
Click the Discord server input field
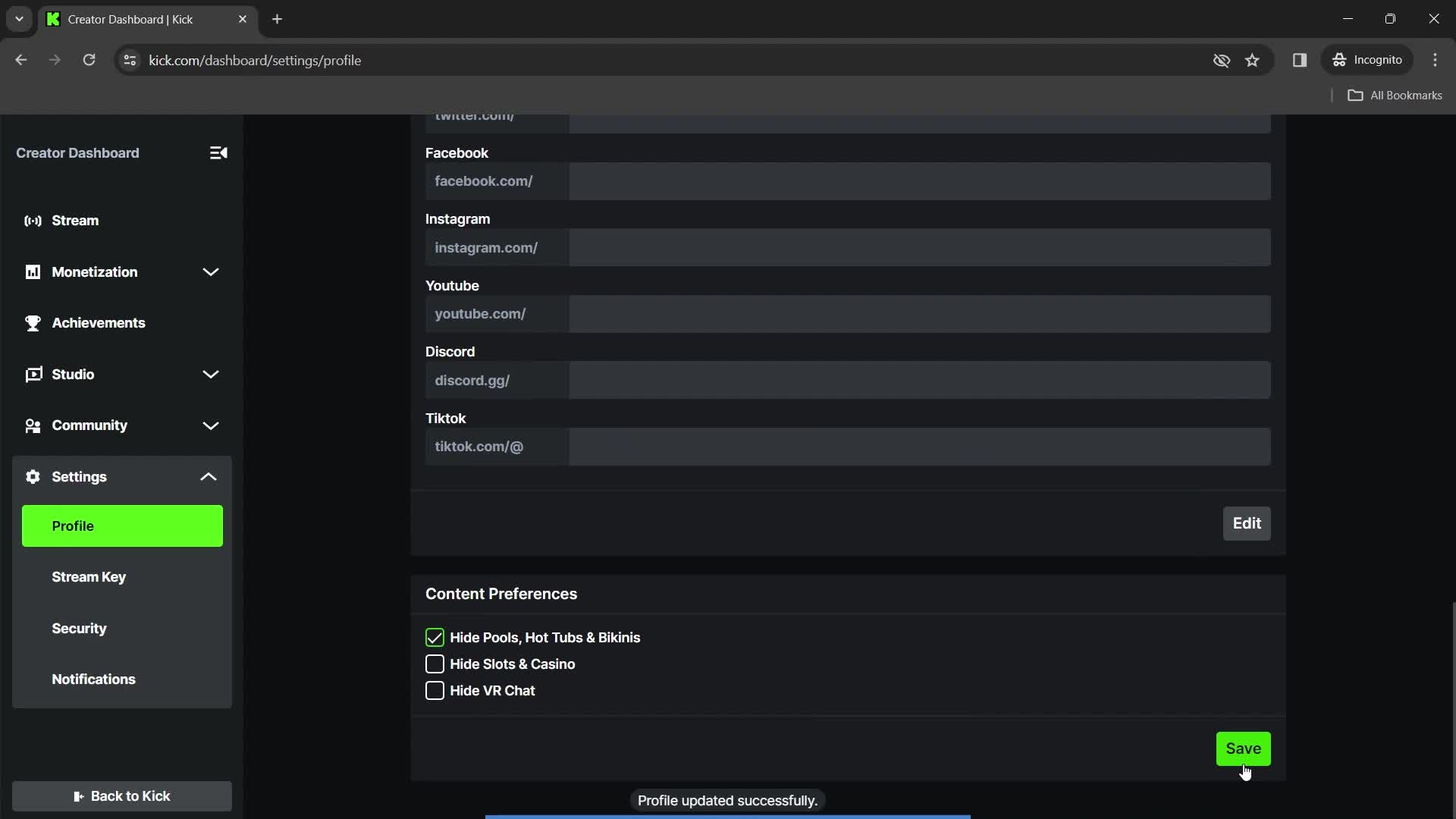[x=919, y=380]
